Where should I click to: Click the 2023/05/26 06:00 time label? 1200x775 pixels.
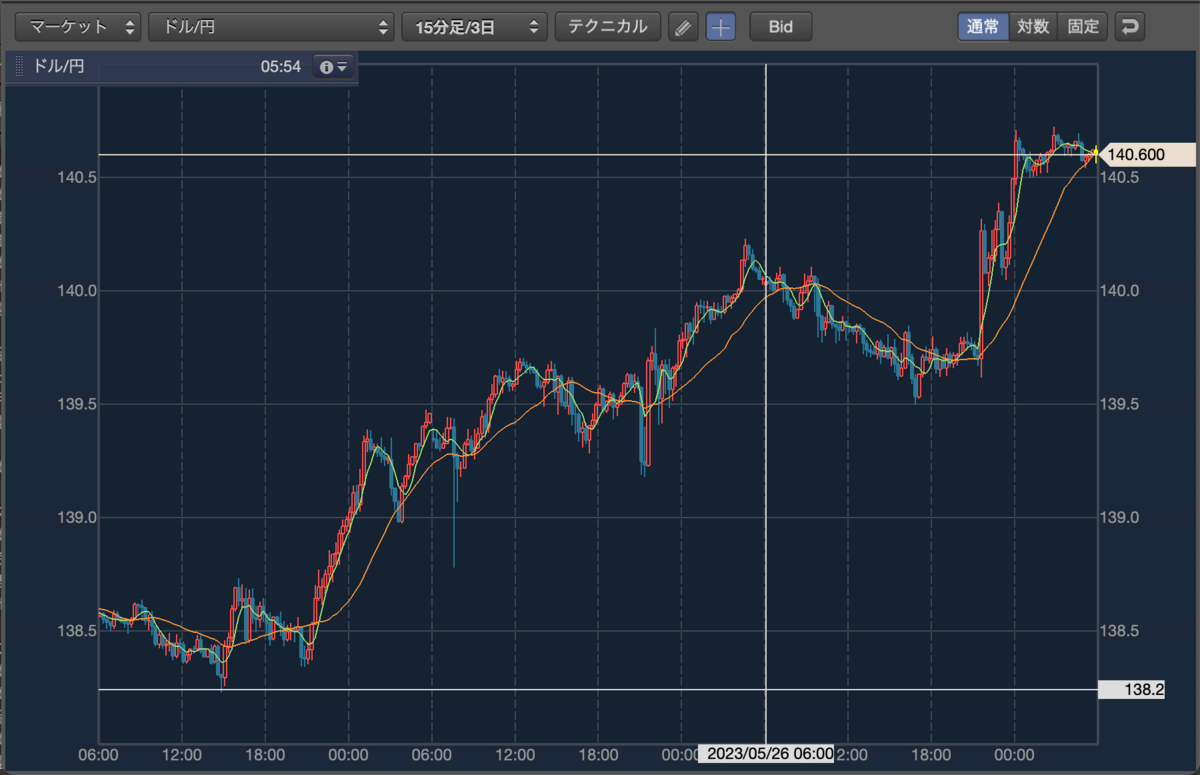click(766, 754)
